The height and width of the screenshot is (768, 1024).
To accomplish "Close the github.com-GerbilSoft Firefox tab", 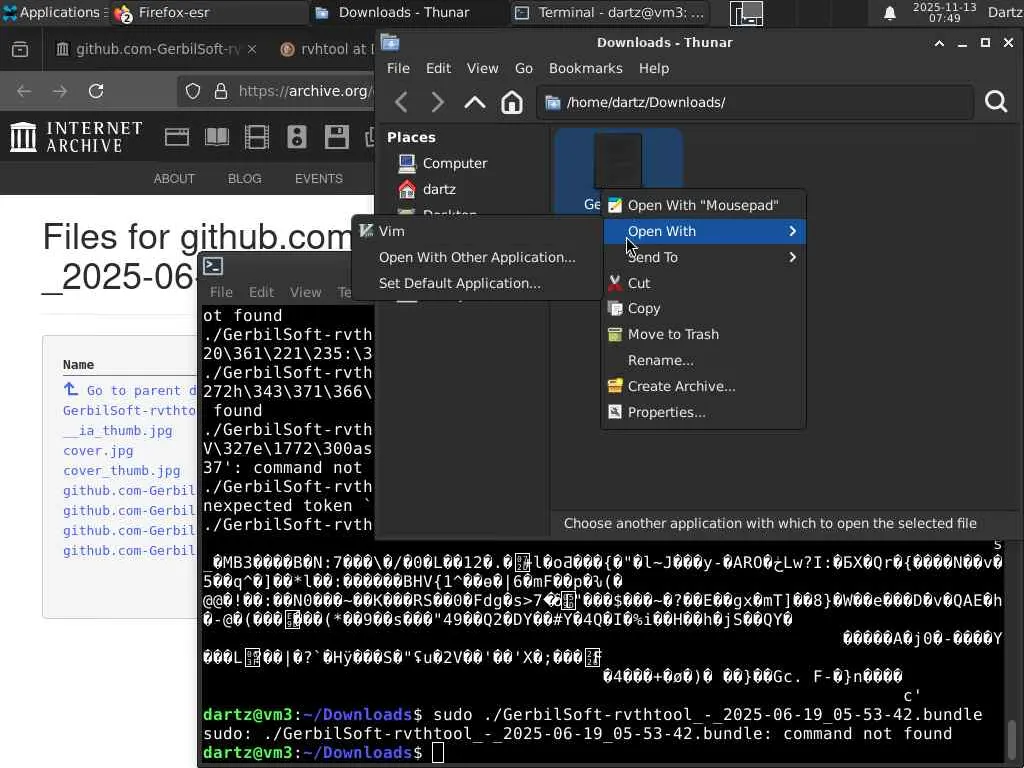I will point(251,50).
